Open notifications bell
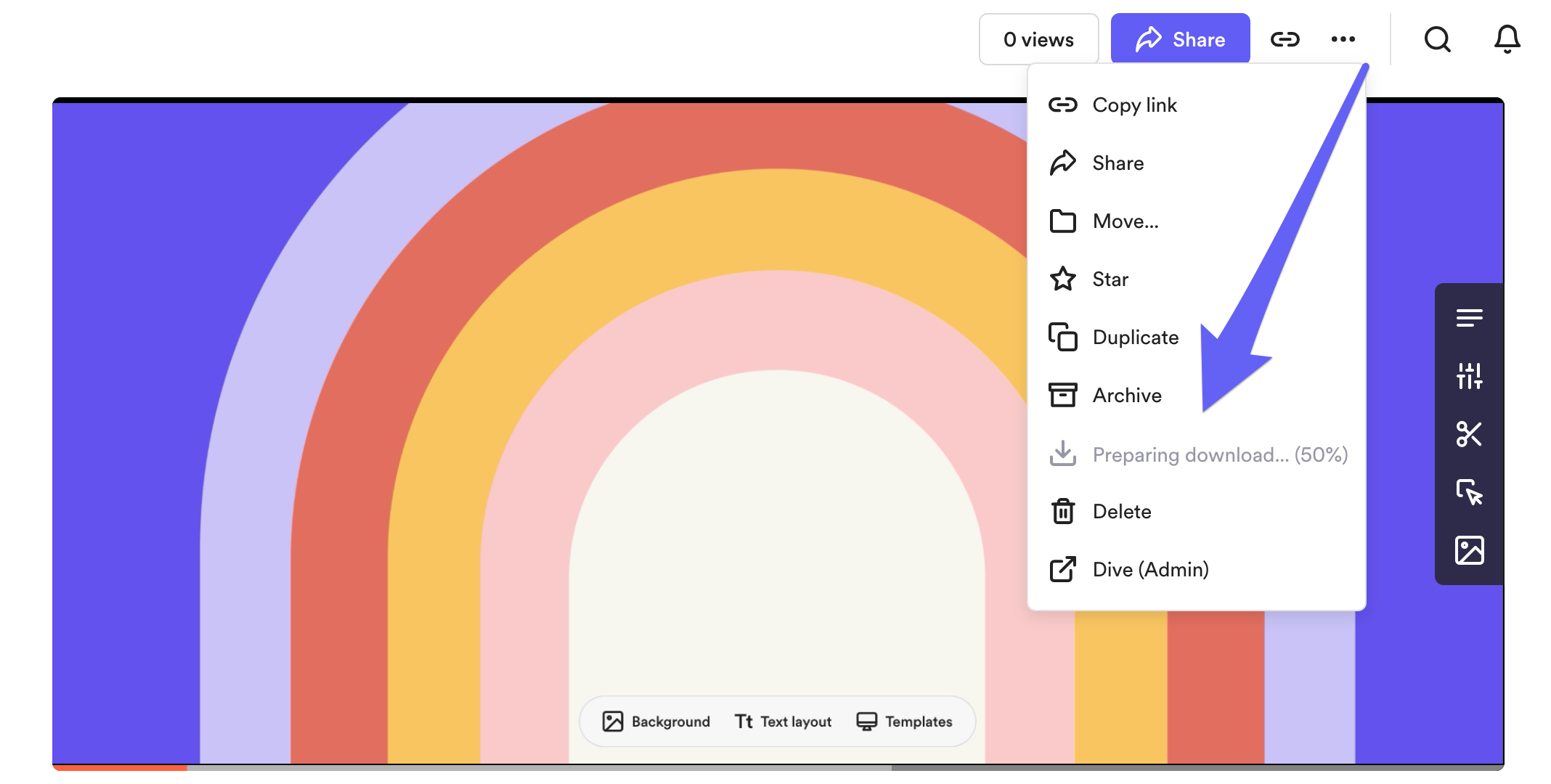Screen dimensions: 1551x784 pos(1507,39)
